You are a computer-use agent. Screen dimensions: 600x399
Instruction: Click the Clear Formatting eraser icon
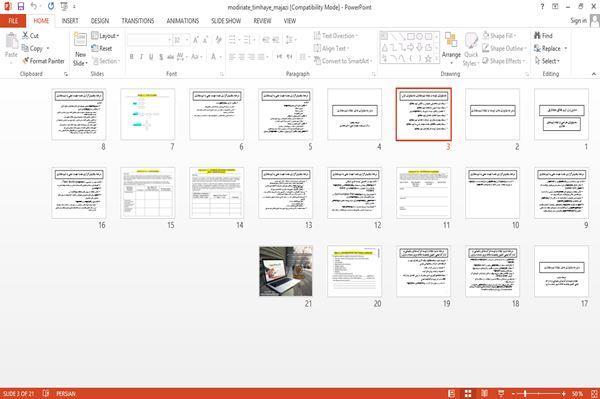tap(218, 40)
